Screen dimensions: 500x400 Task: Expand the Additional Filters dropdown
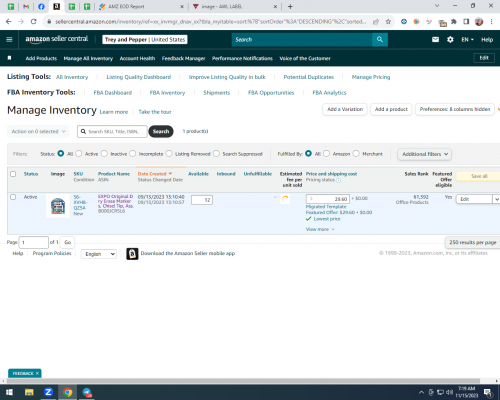425,154
